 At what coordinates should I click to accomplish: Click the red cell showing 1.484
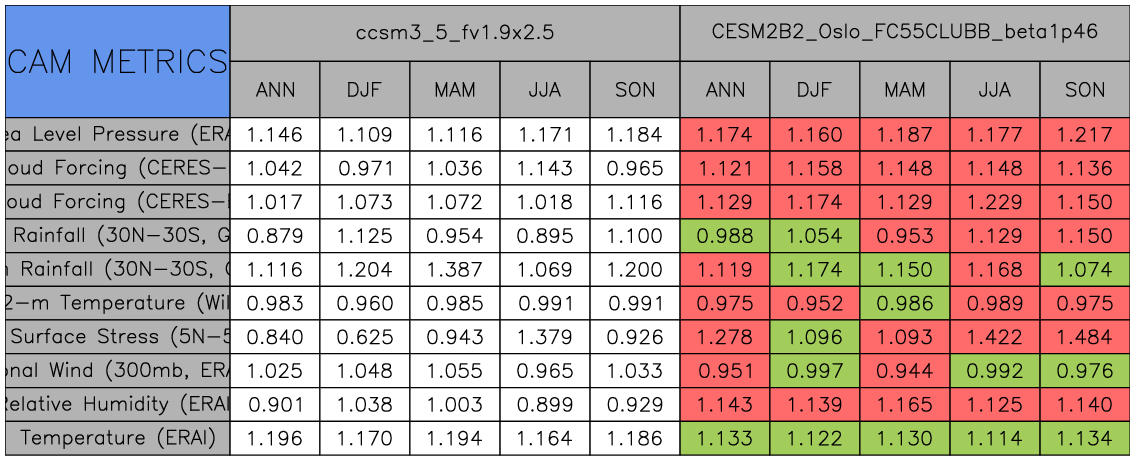tap(1085, 337)
